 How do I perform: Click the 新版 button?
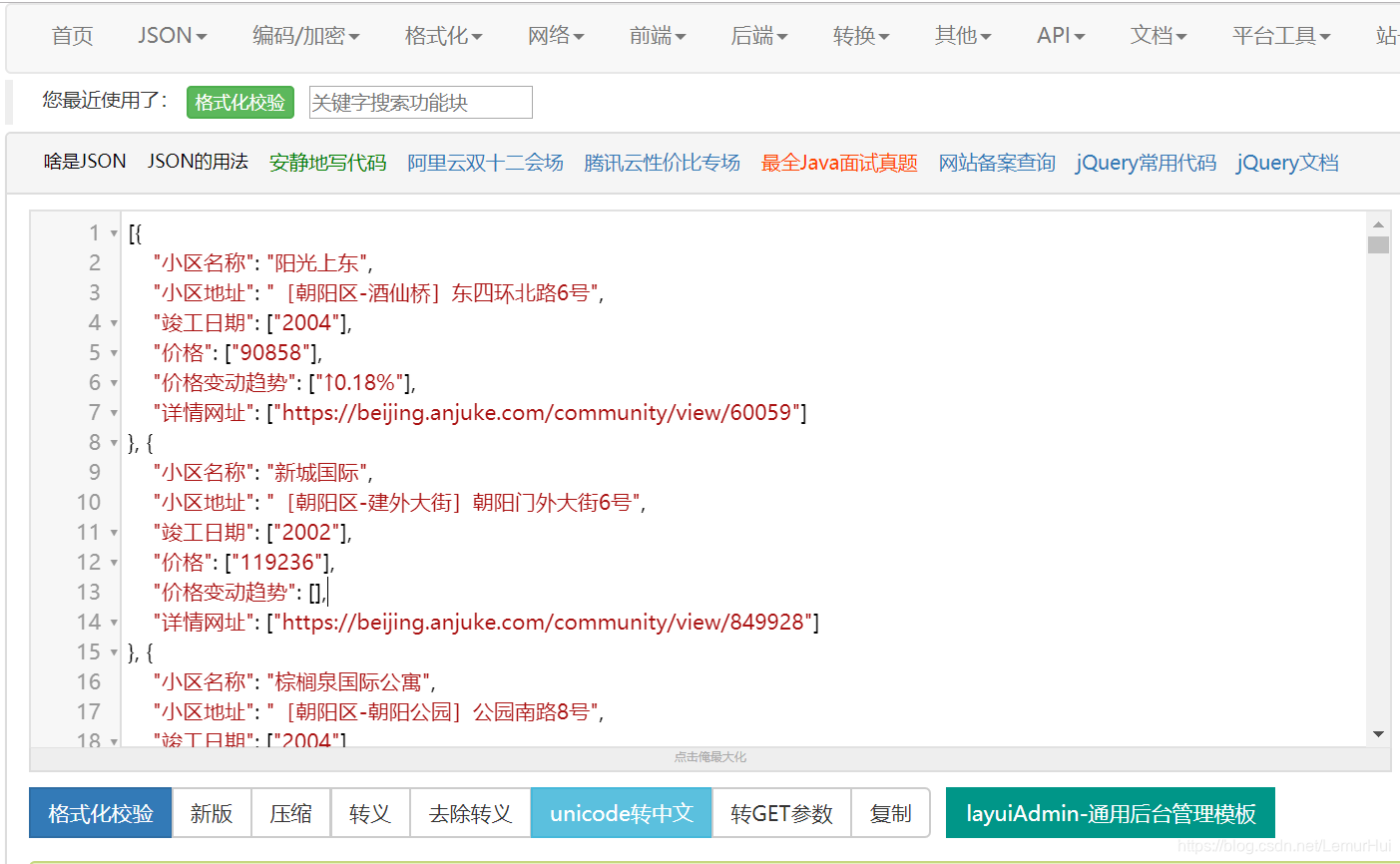point(212,813)
